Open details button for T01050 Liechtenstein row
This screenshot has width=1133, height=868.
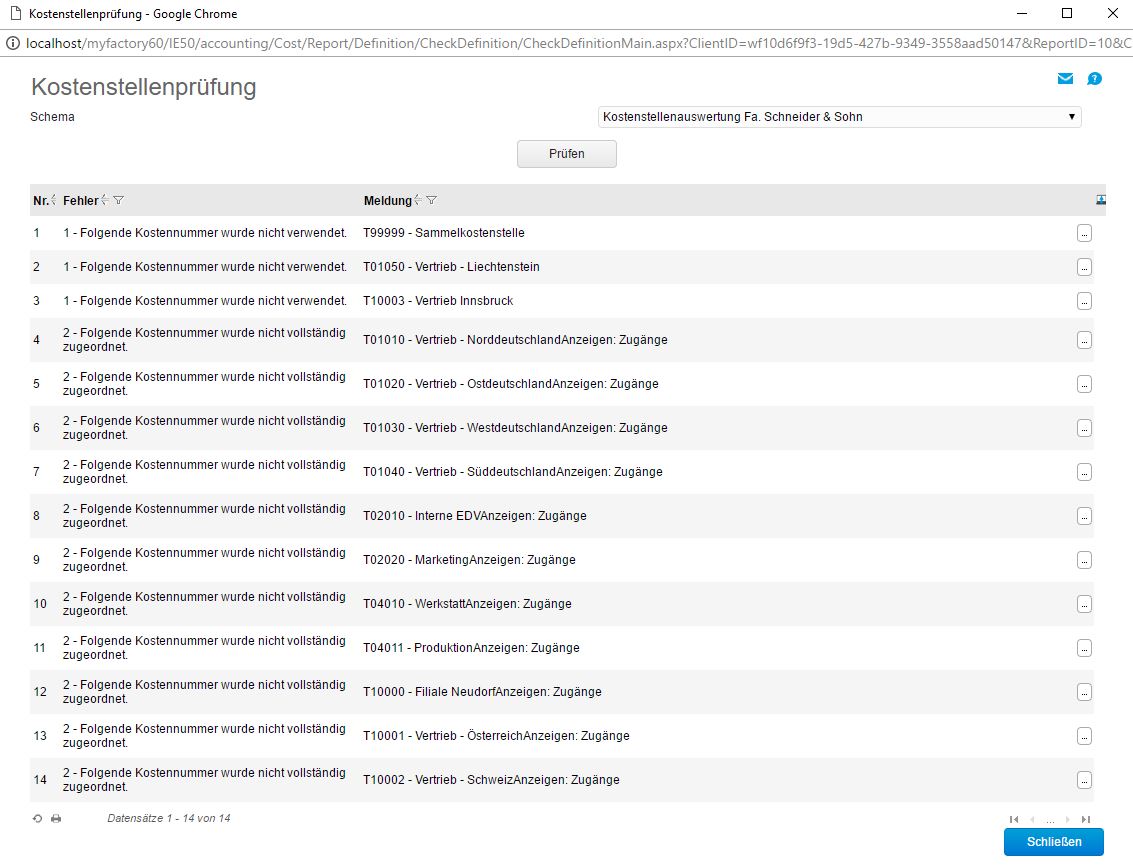[1084, 267]
